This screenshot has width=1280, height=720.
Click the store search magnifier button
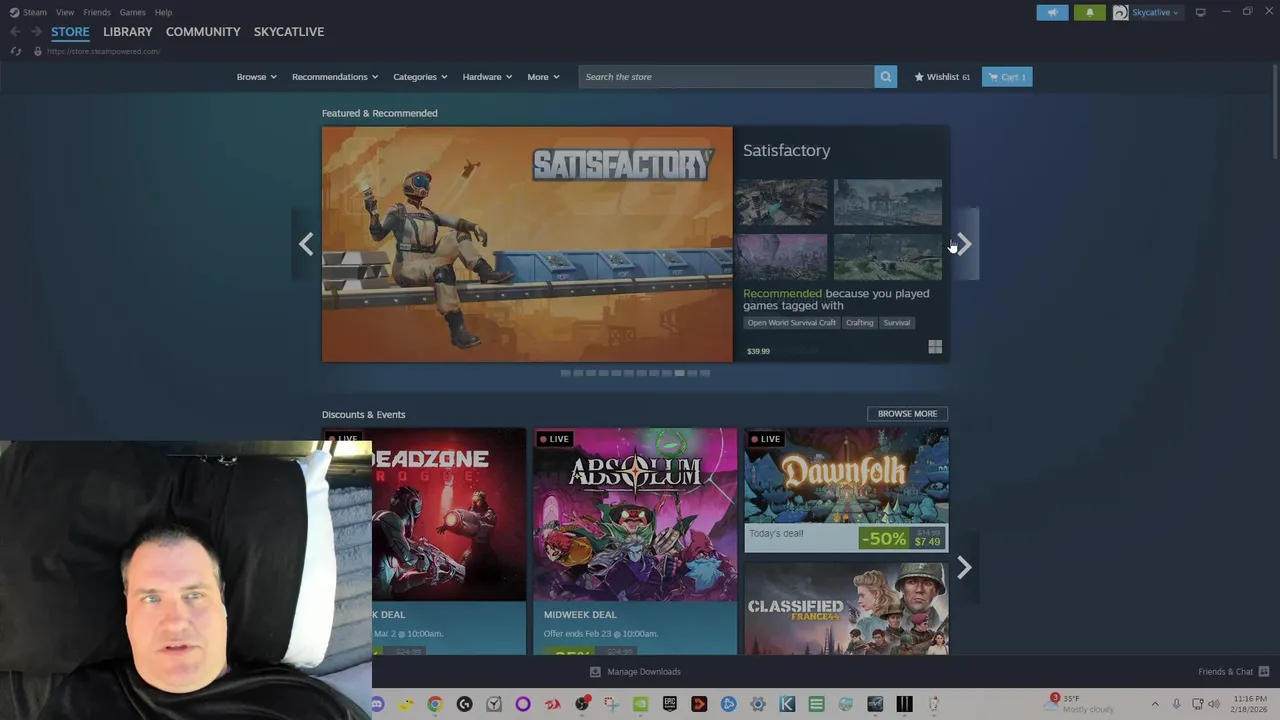885,77
